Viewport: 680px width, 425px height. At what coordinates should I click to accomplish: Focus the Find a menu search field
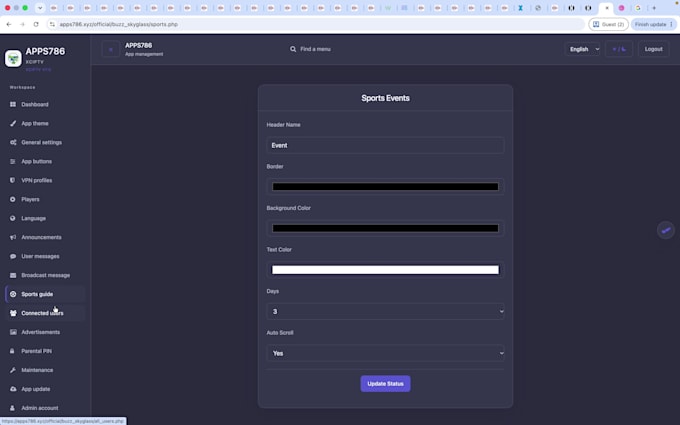point(315,49)
